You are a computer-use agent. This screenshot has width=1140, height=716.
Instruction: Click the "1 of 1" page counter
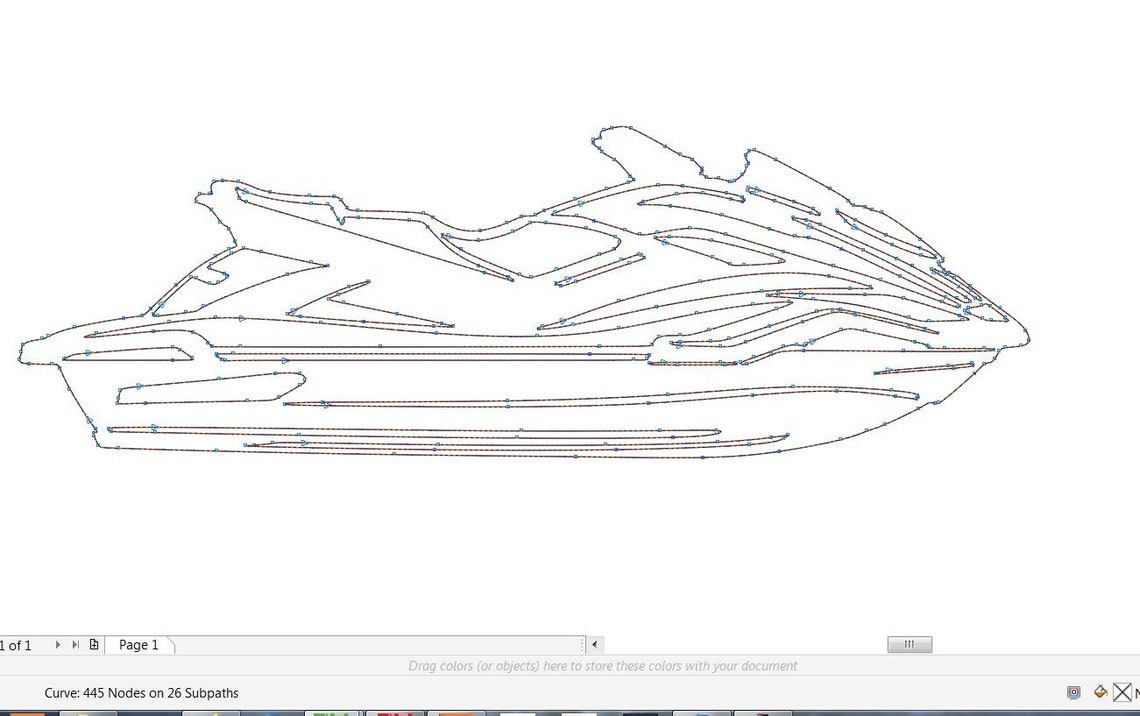click(x=16, y=645)
